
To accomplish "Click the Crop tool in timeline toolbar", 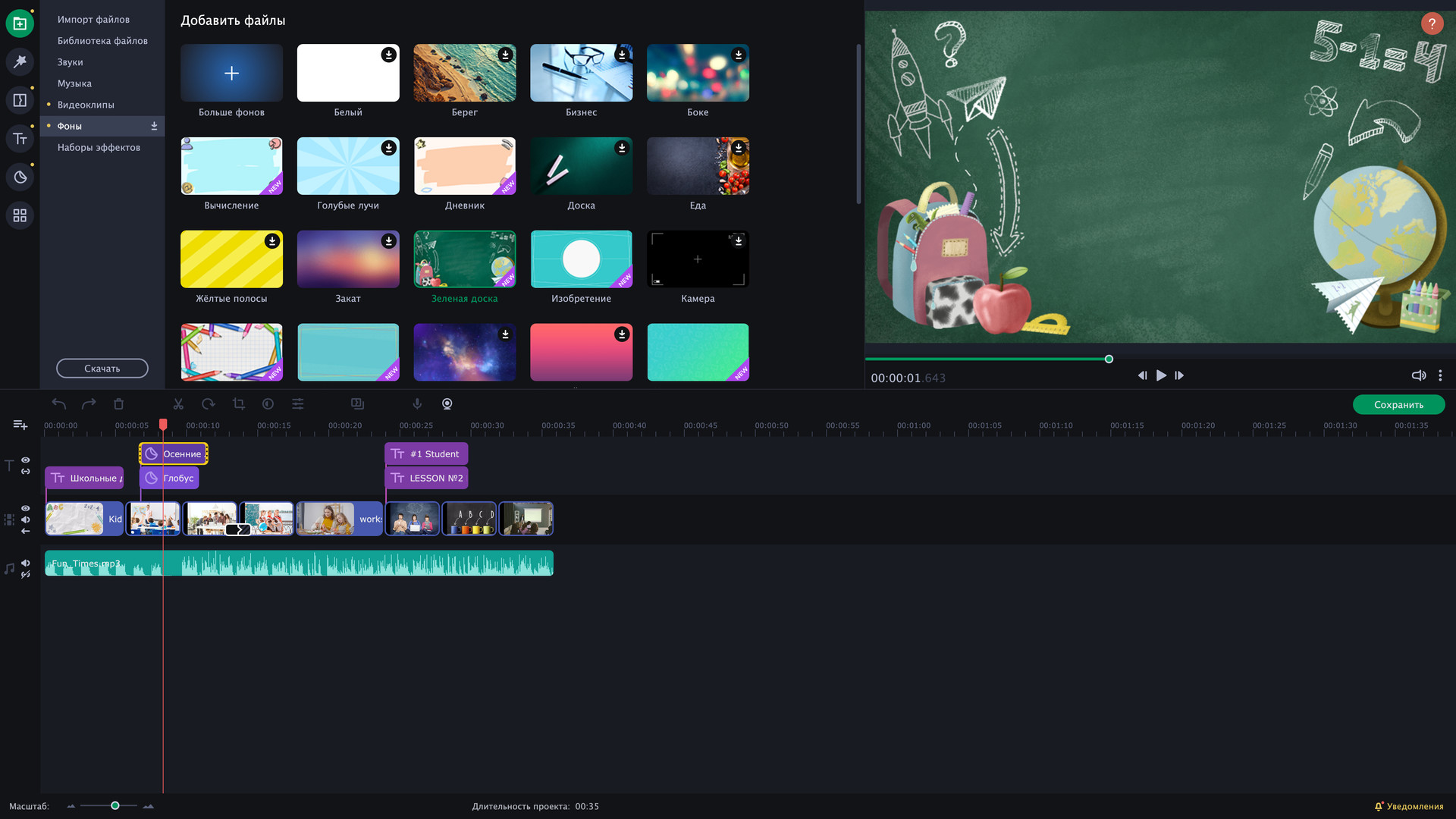I will click(x=239, y=404).
